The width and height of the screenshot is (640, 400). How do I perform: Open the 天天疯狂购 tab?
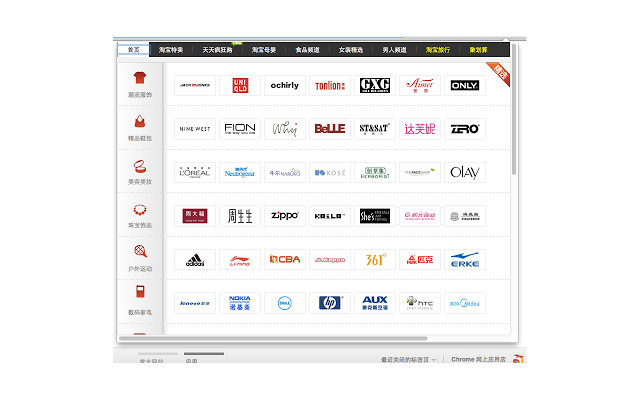coord(217,50)
